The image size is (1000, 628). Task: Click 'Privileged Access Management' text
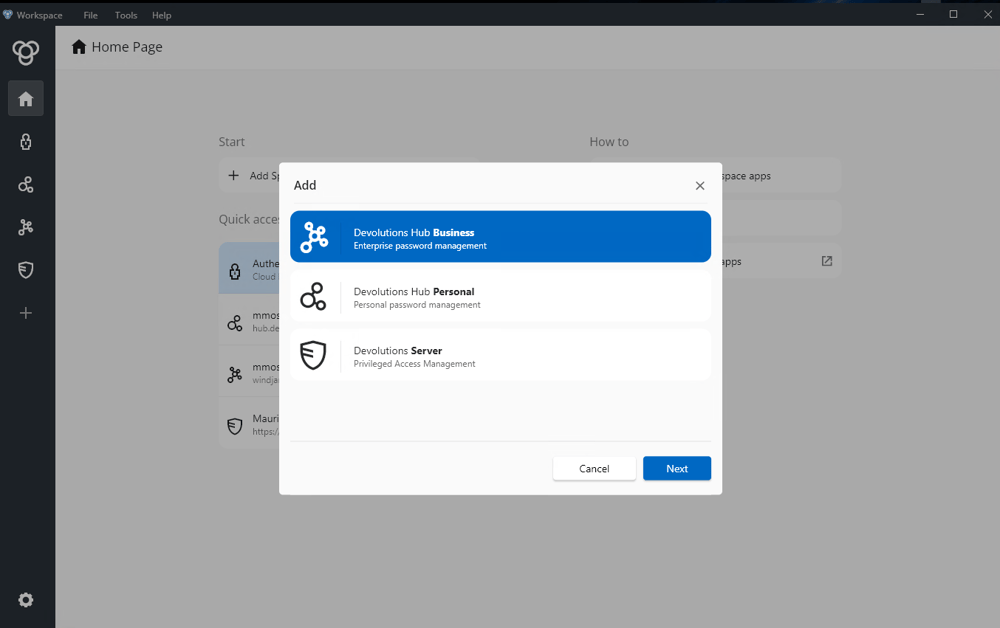[415, 364]
